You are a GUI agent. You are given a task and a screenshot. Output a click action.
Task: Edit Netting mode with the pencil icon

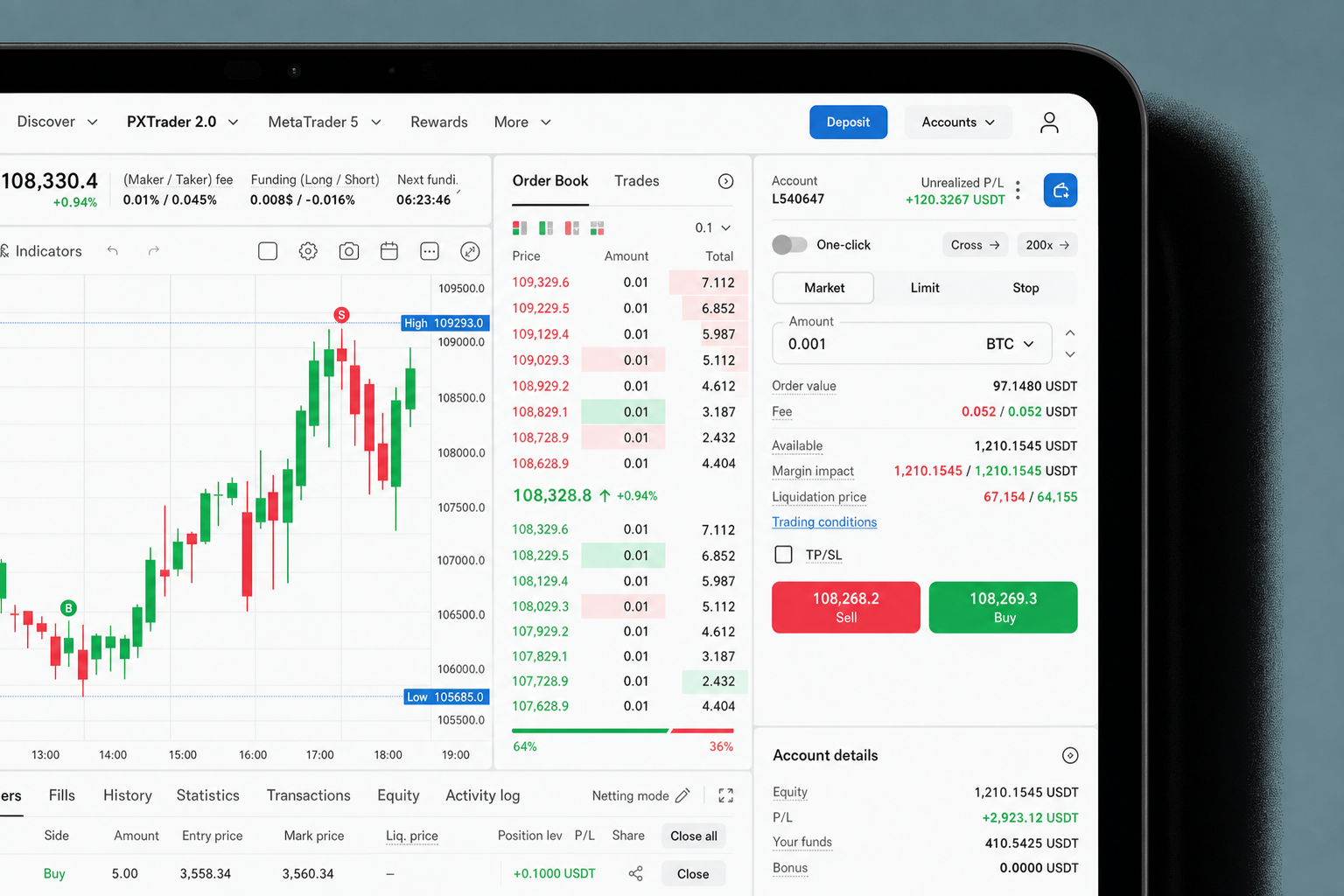pos(682,795)
